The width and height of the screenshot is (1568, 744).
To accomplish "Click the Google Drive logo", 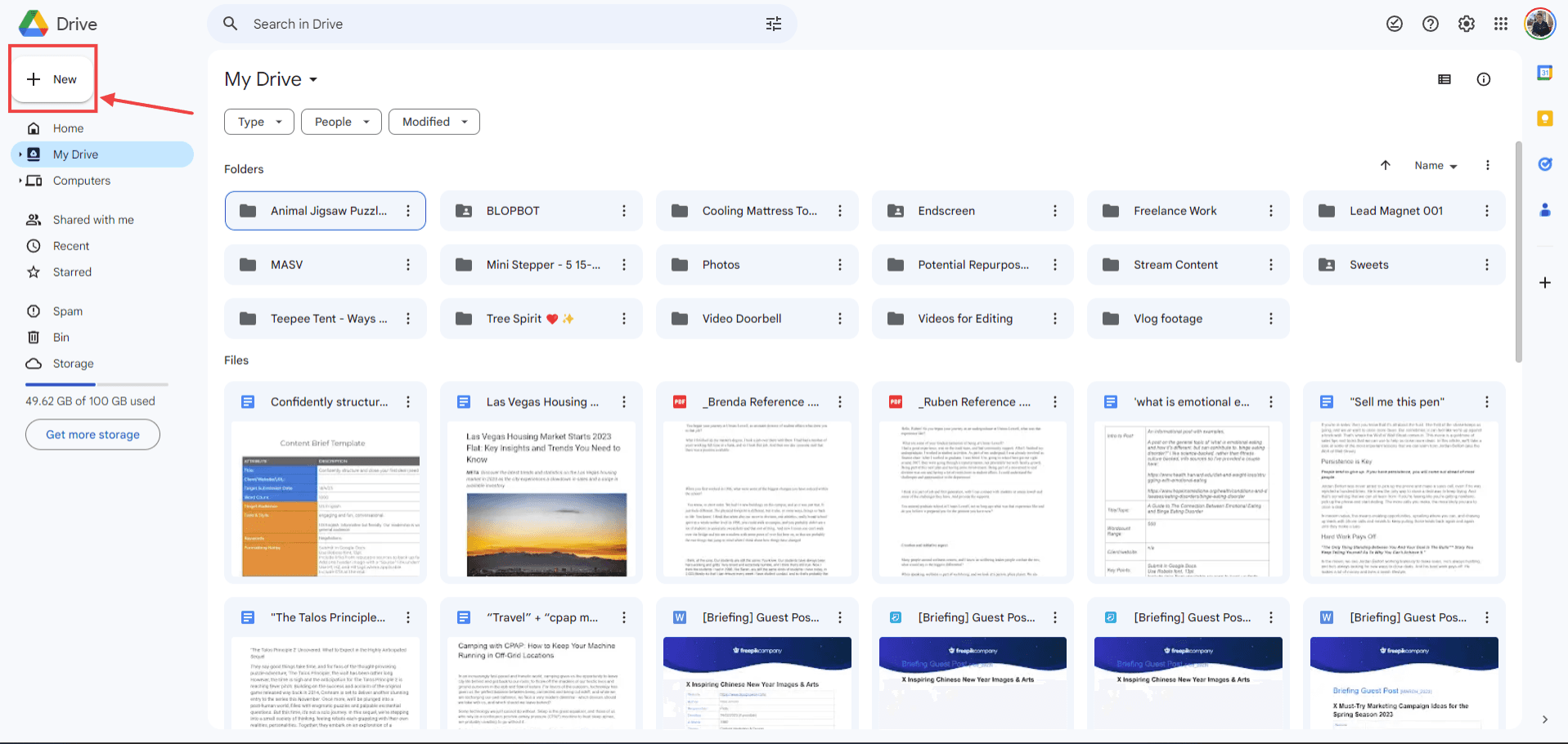I will [34, 24].
